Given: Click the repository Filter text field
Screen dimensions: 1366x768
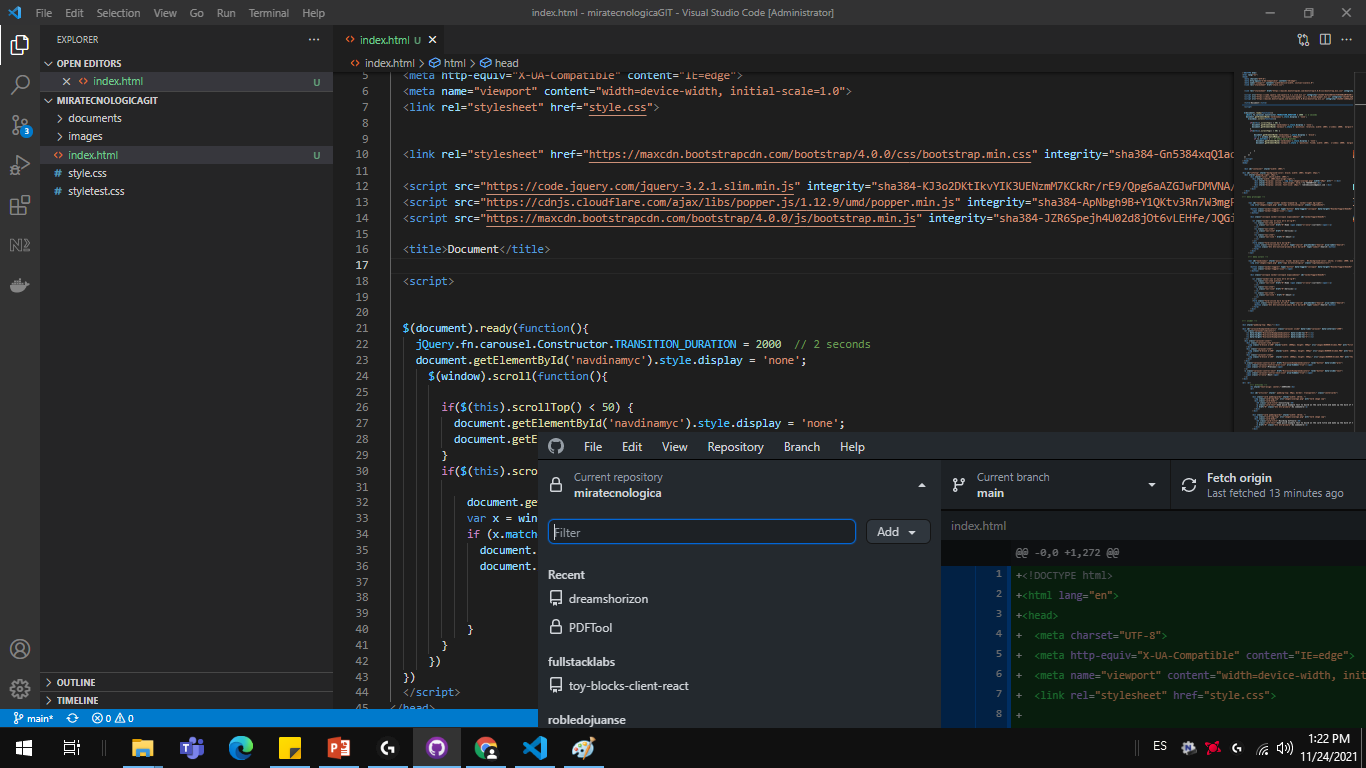Looking at the screenshot, I should (702, 532).
